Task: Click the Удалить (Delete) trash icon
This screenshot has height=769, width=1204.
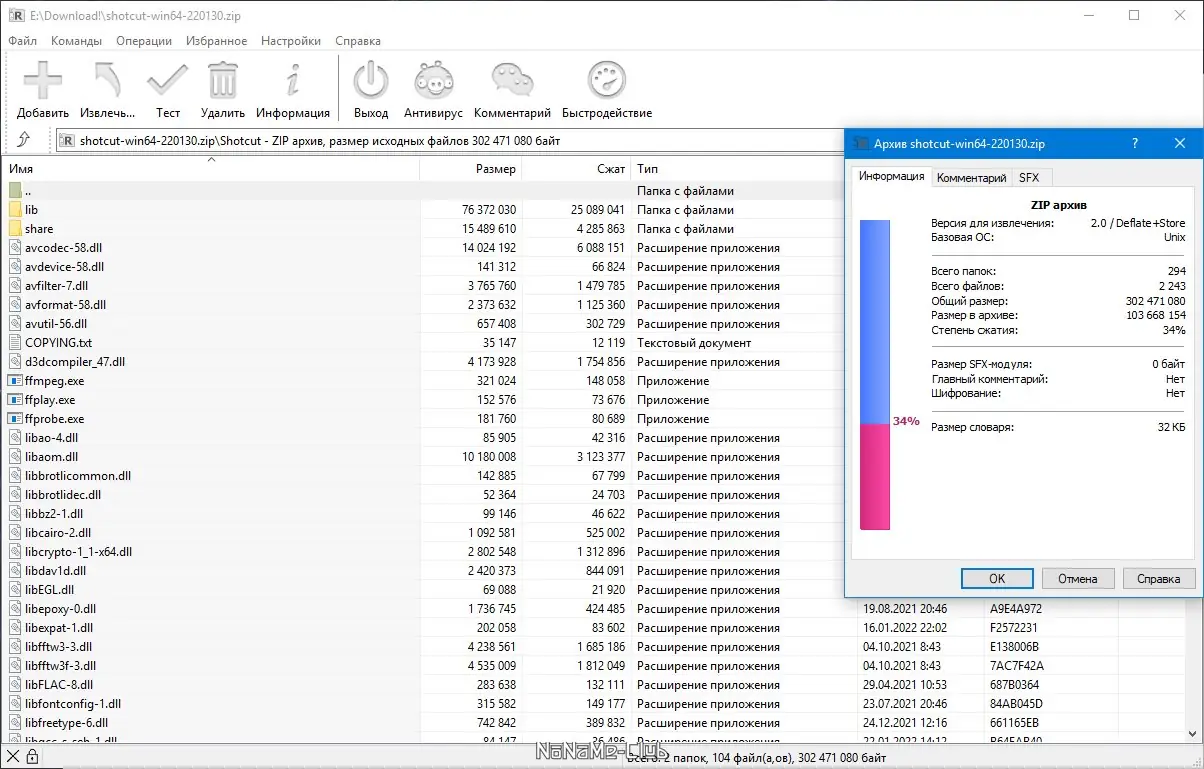Action: [222, 89]
